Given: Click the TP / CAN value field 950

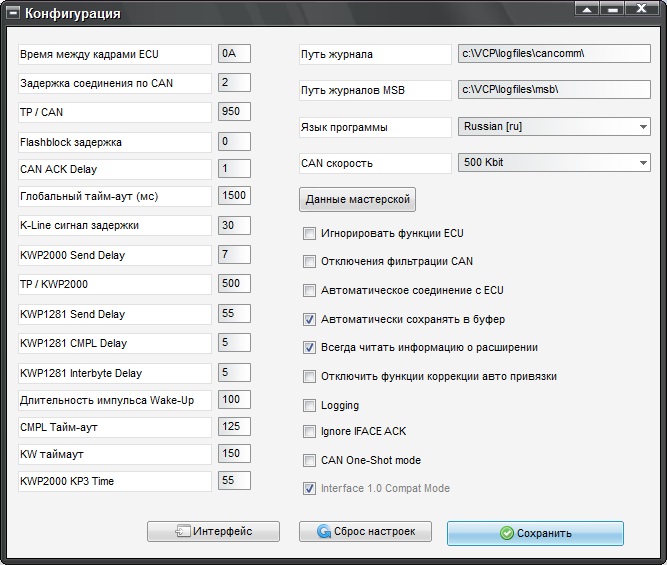Looking at the screenshot, I should point(234,111).
